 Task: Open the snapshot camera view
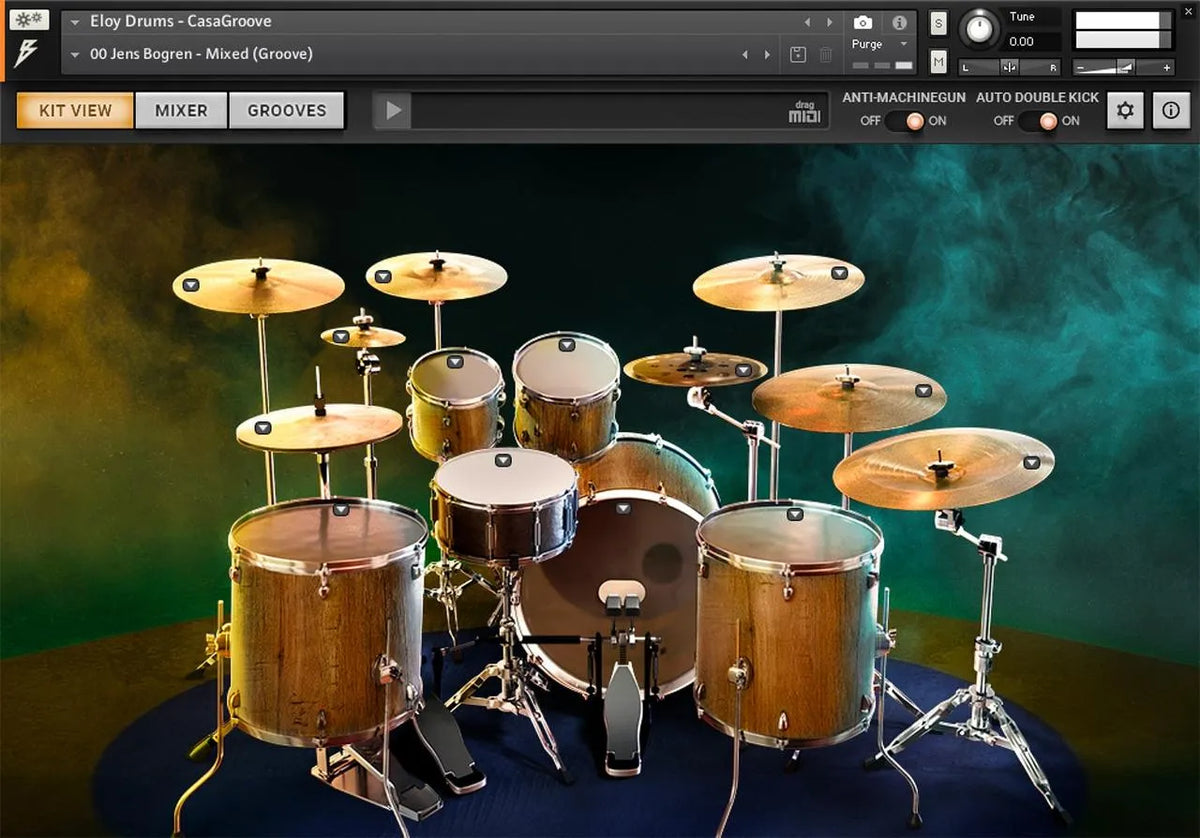click(x=863, y=22)
